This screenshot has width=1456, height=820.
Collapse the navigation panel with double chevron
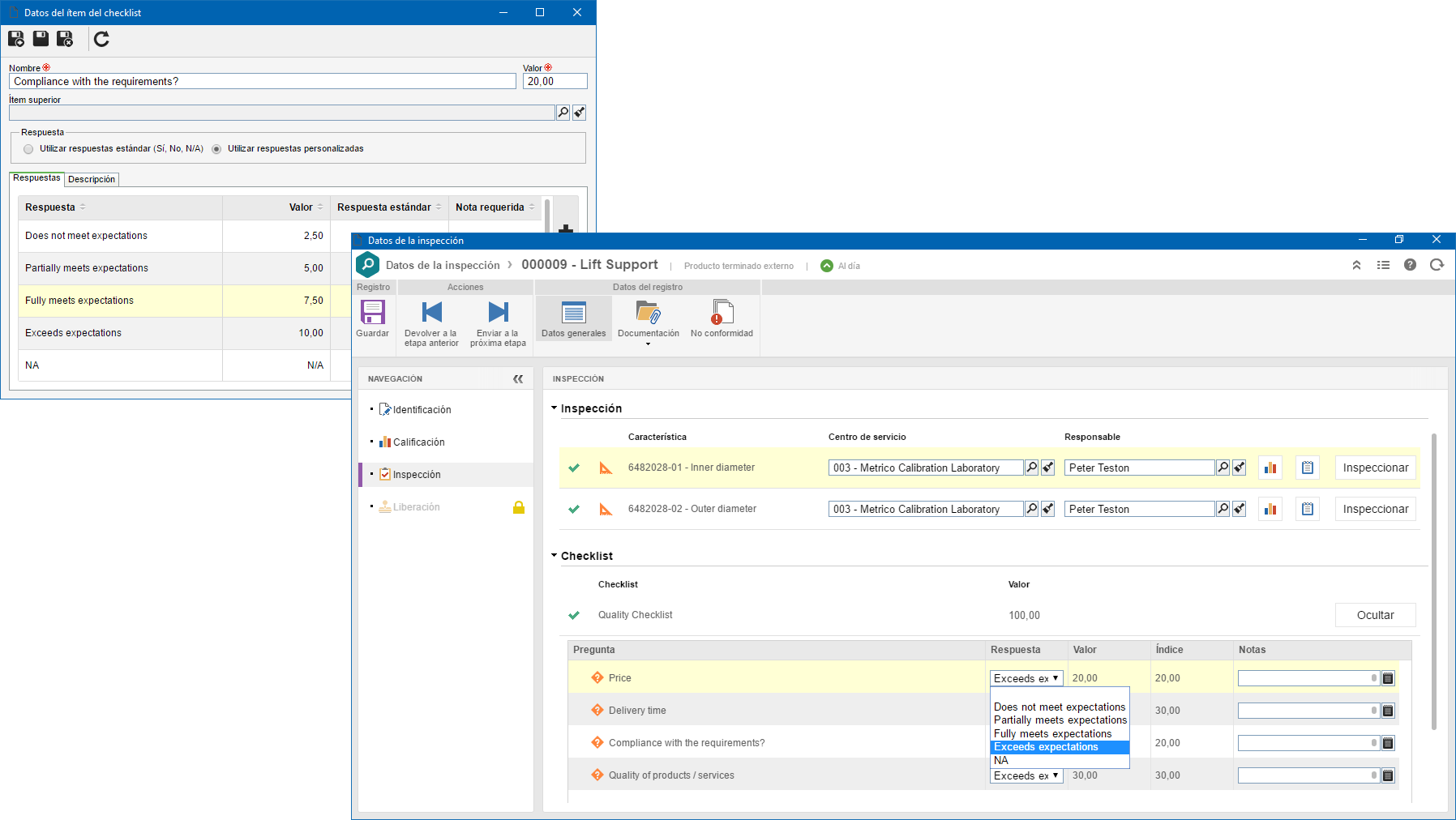pyautogui.click(x=518, y=379)
